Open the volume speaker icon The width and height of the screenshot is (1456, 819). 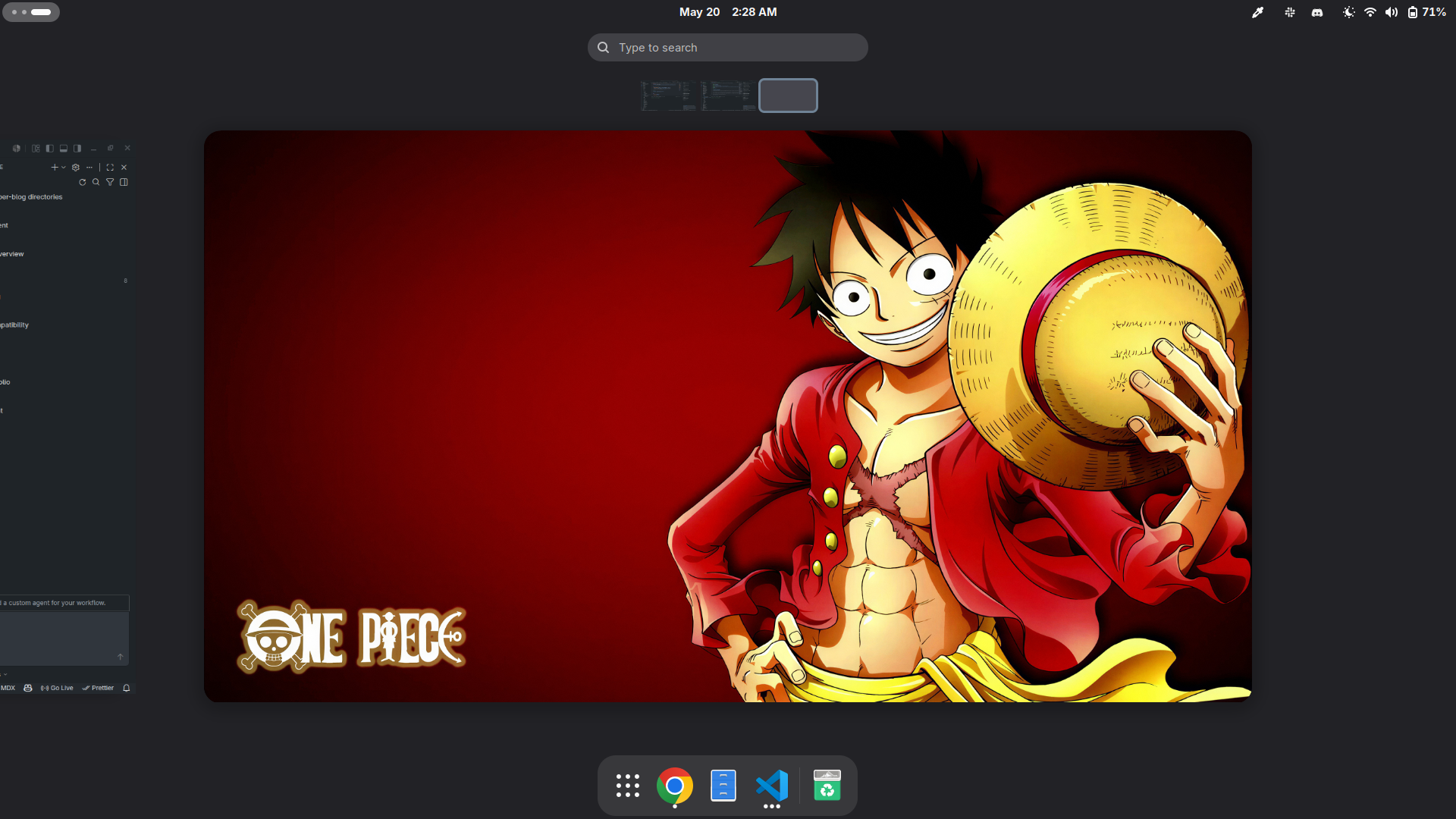coord(1391,12)
